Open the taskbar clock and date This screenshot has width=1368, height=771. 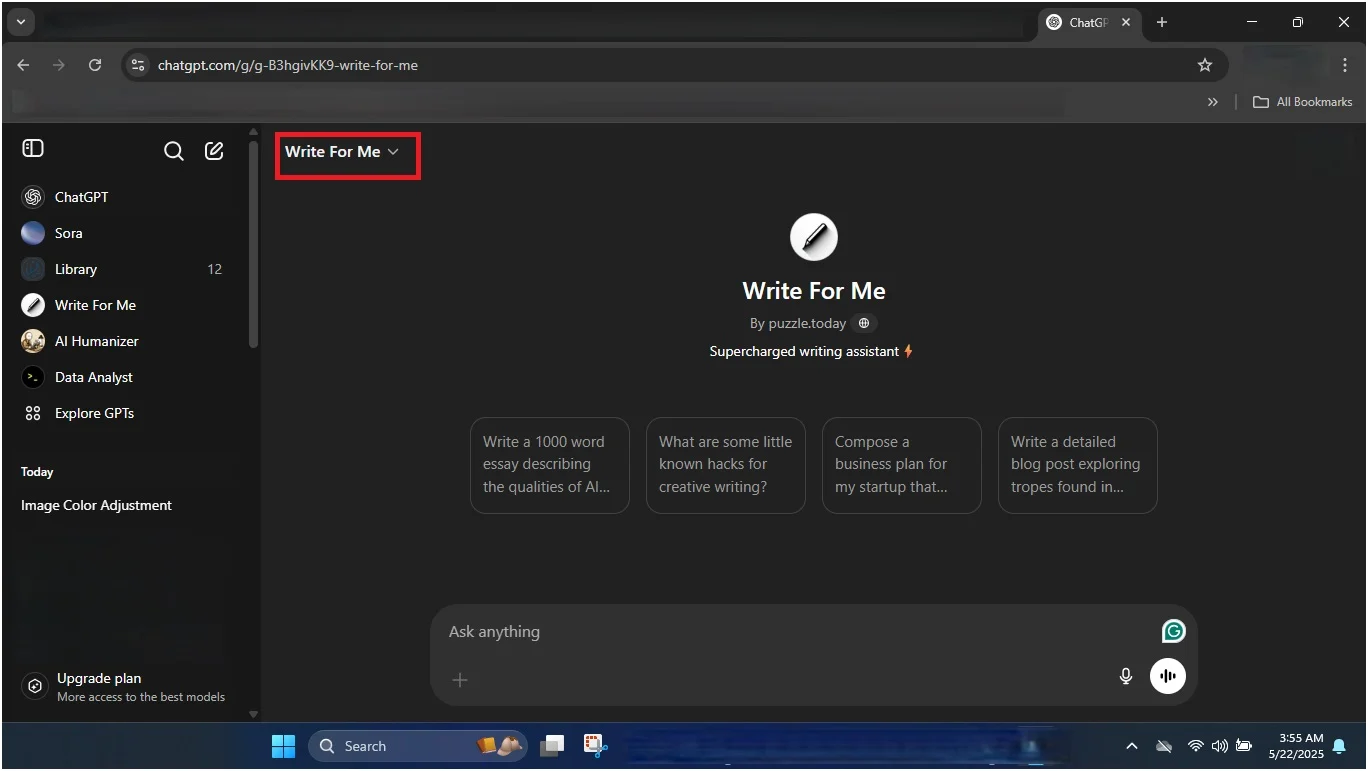coord(1295,746)
